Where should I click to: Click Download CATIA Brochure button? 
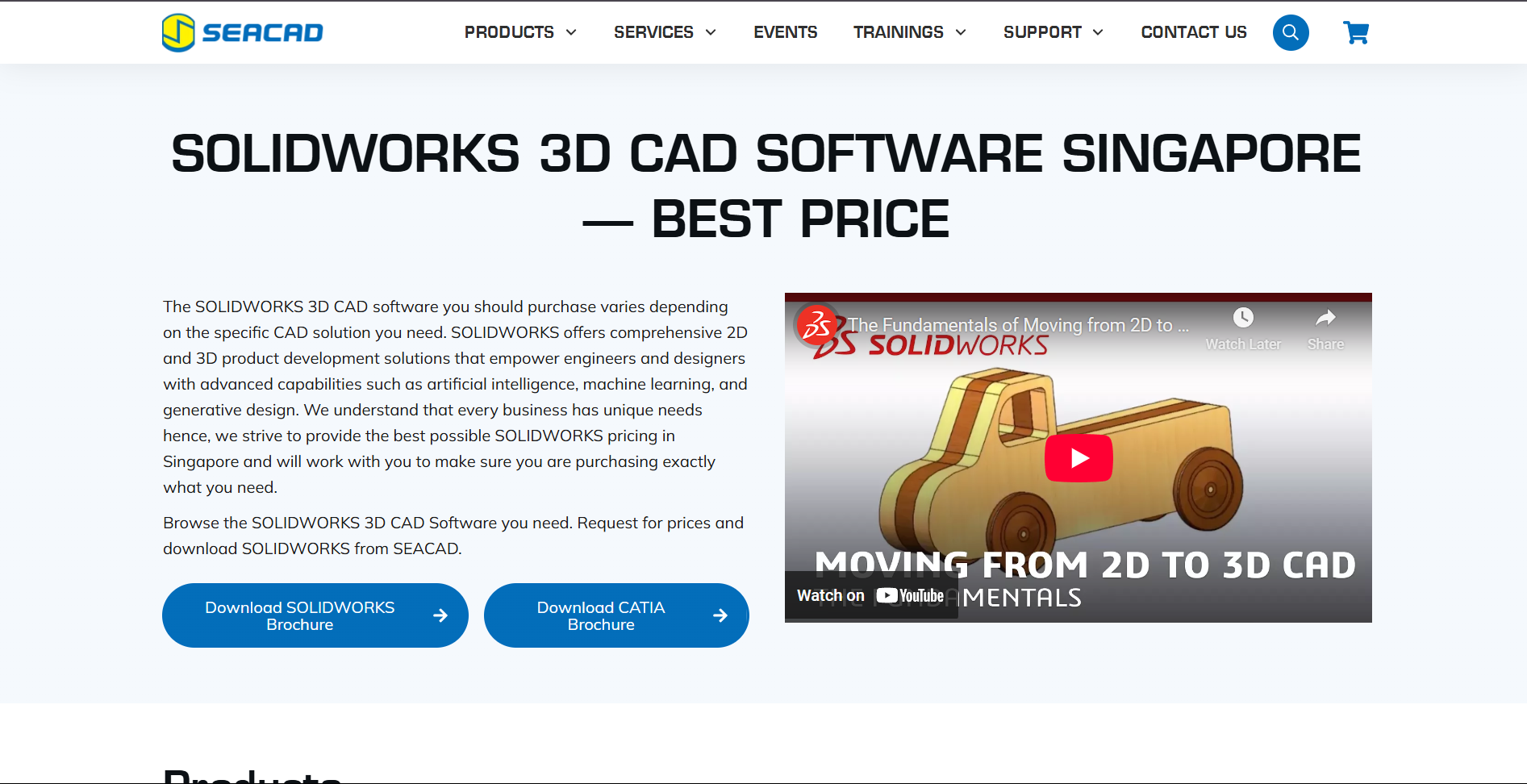tap(616, 615)
